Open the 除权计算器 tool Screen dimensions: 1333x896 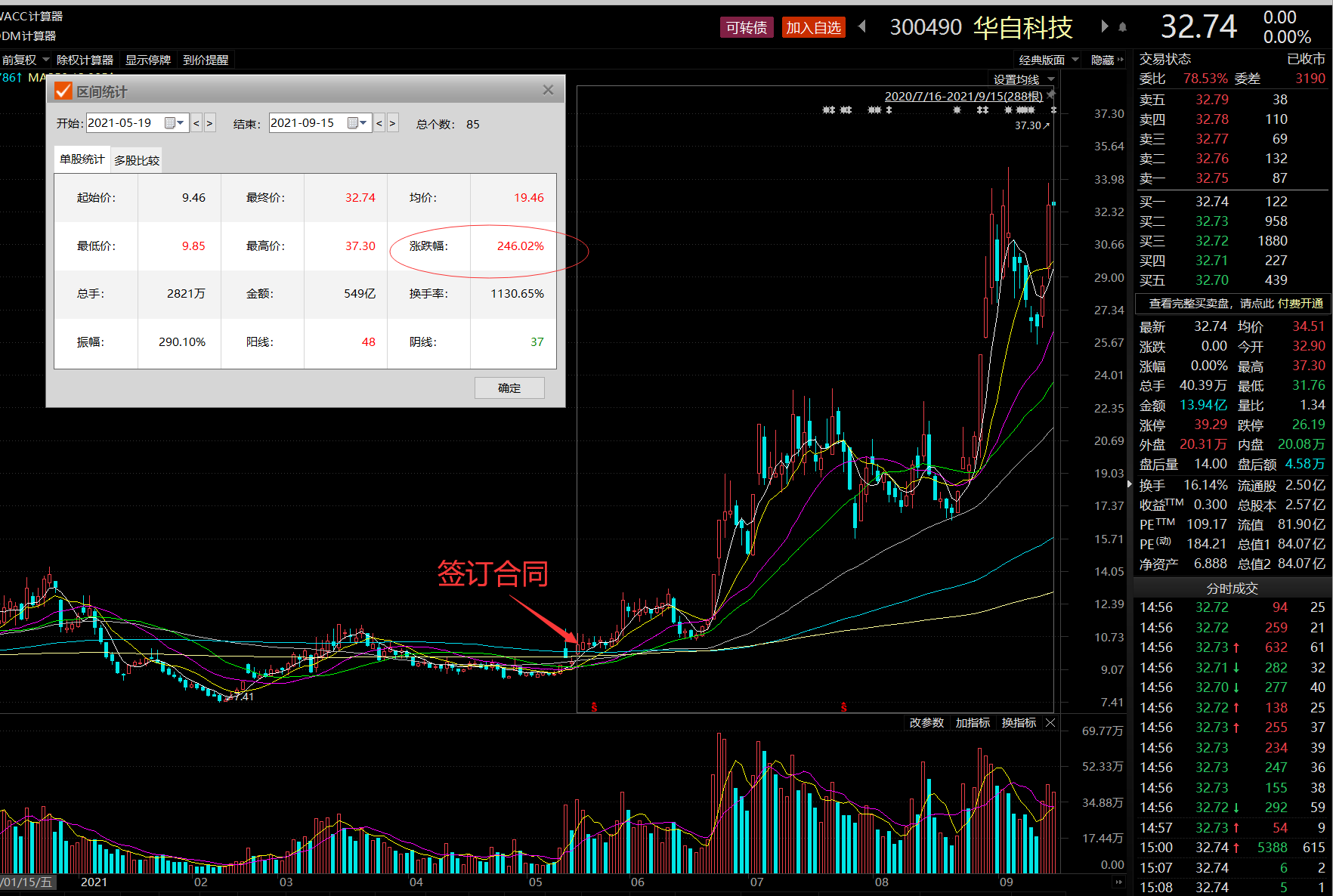85,60
